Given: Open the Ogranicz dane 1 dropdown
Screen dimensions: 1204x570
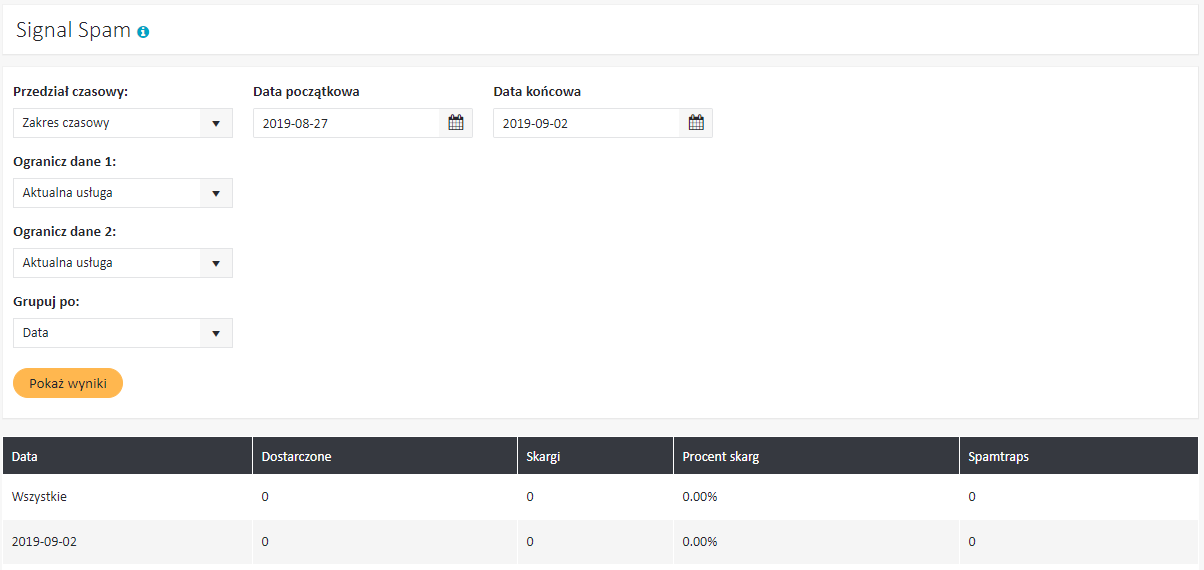Looking at the screenshot, I should [122, 193].
